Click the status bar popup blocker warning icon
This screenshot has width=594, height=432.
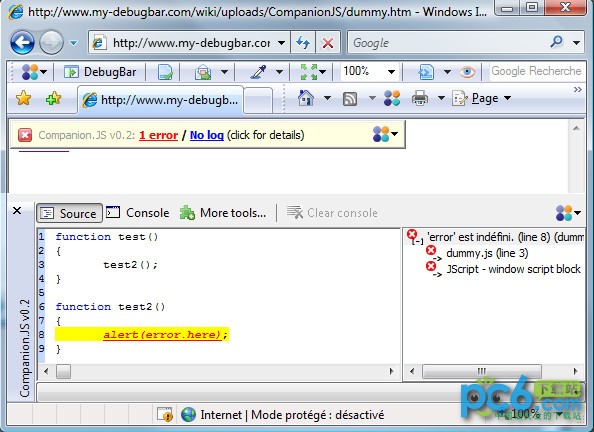[165, 415]
